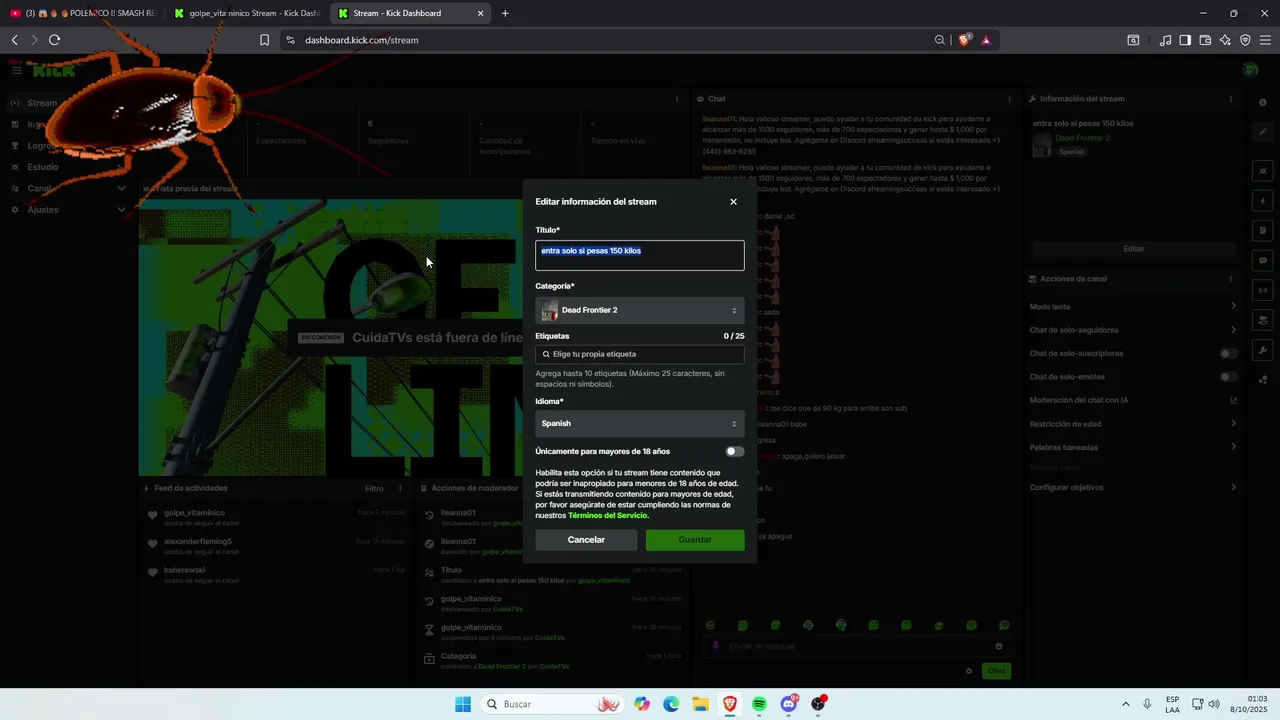Open the browser music note playlist icon
The image size is (1280, 720).
(x=1165, y=40)
